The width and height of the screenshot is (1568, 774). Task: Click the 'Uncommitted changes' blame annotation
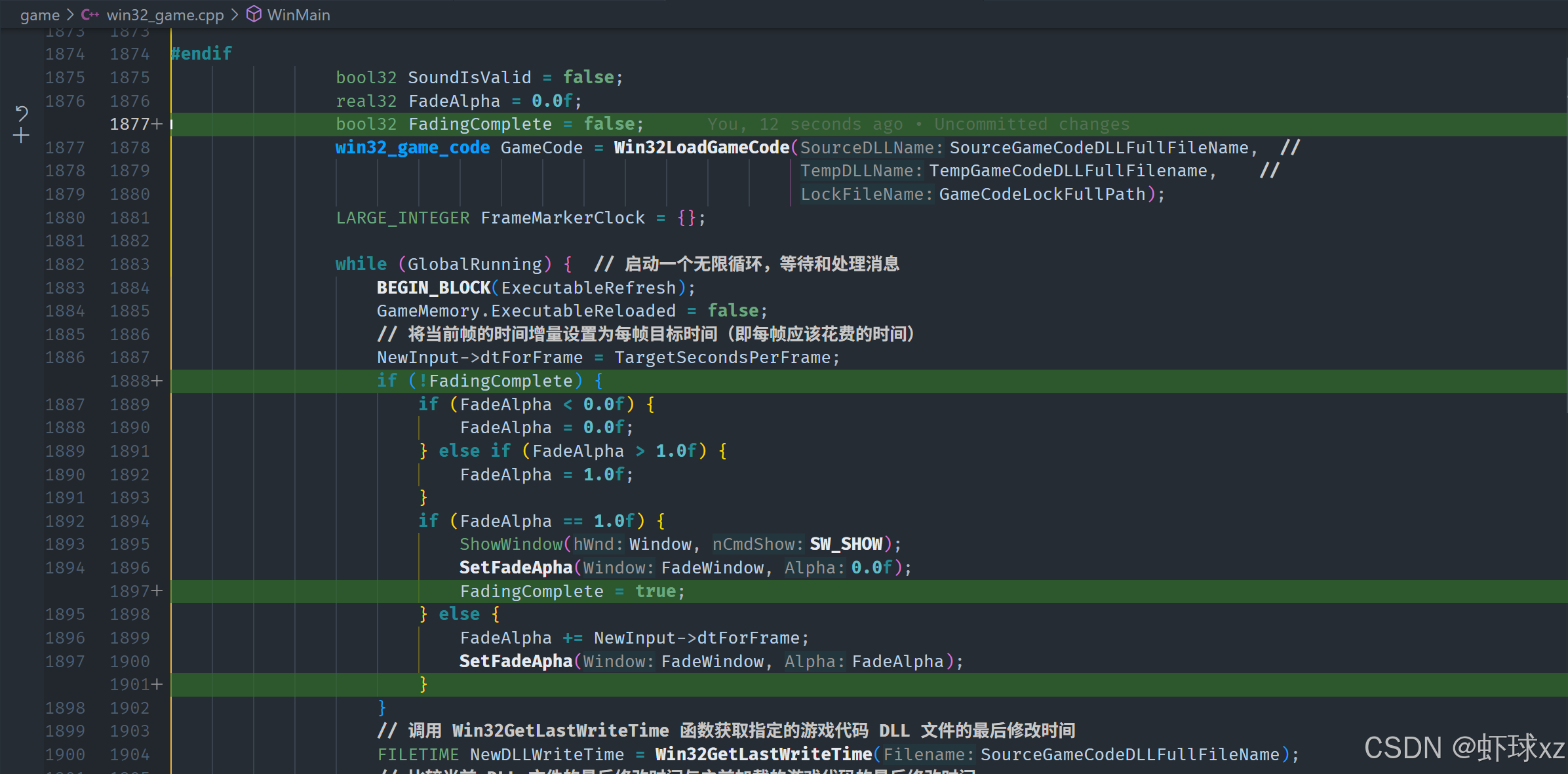click(1031, 125)
